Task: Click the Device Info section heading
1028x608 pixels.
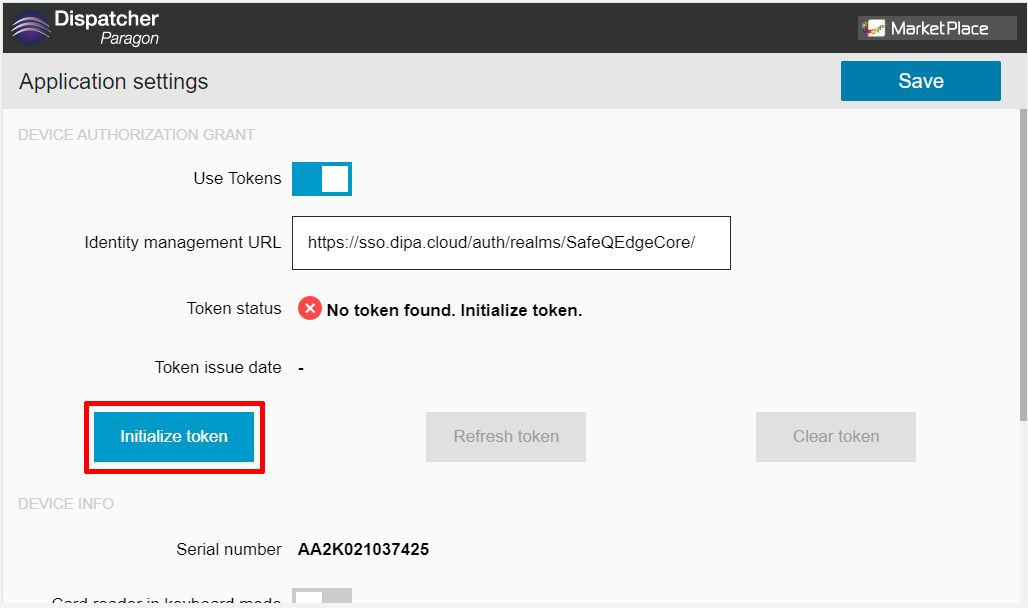Action: pos(66,504)
